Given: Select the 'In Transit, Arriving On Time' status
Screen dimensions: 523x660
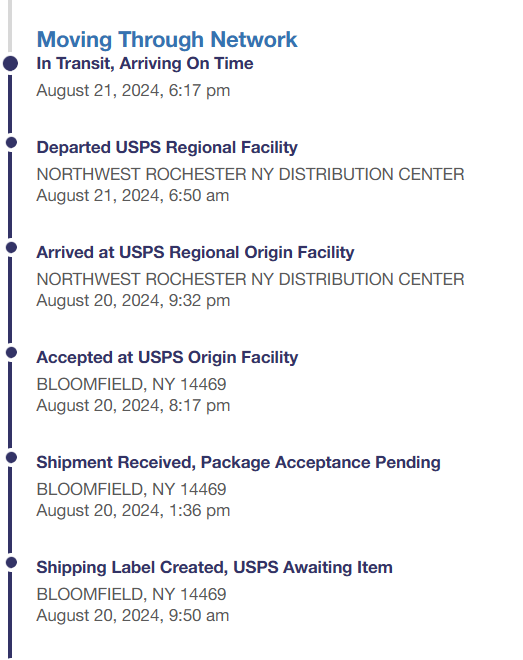Looking at the screenshot, I should 145,64.
